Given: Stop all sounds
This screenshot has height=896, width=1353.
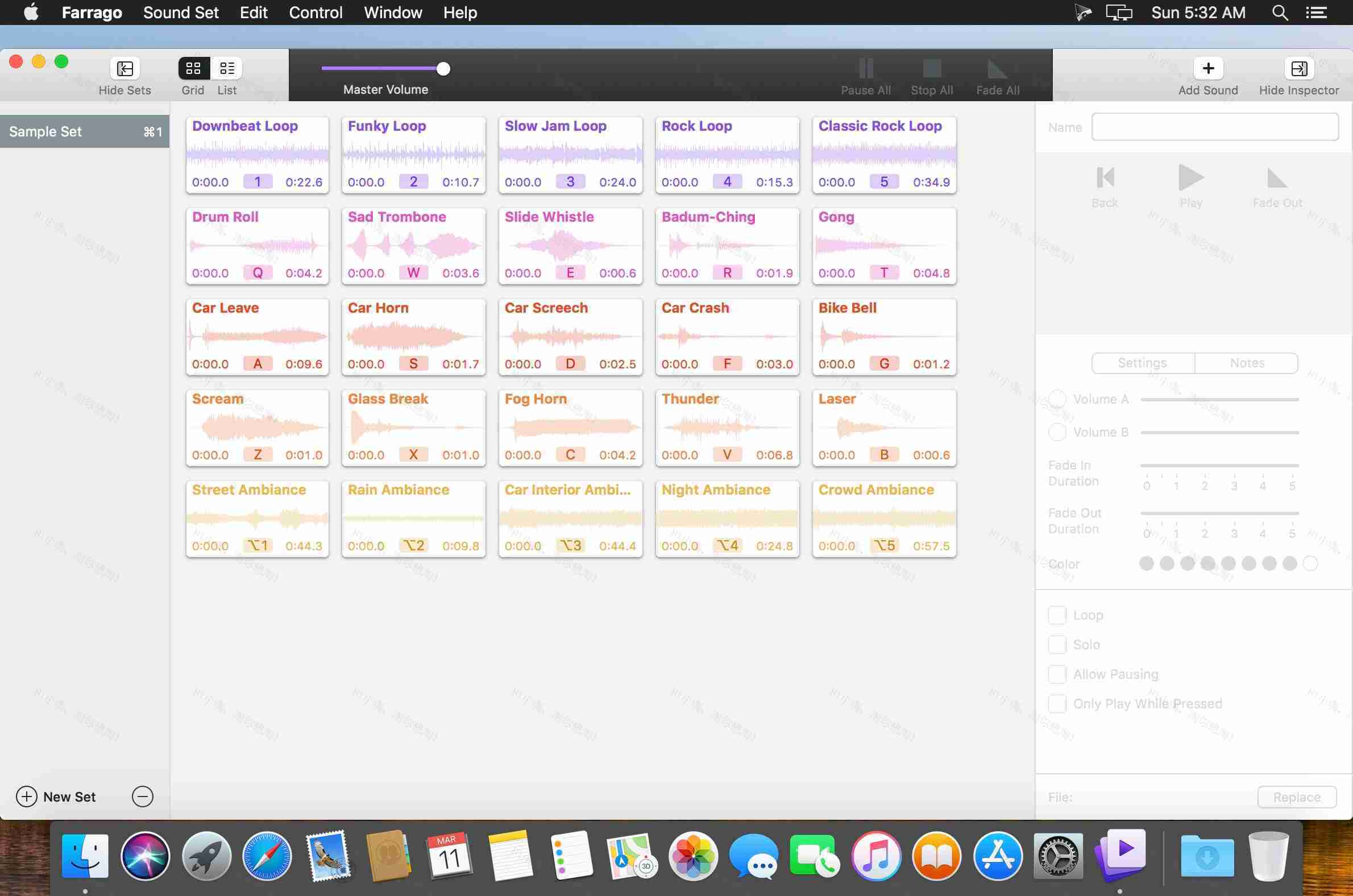Looking at the screenshot, I should point(931,75).
